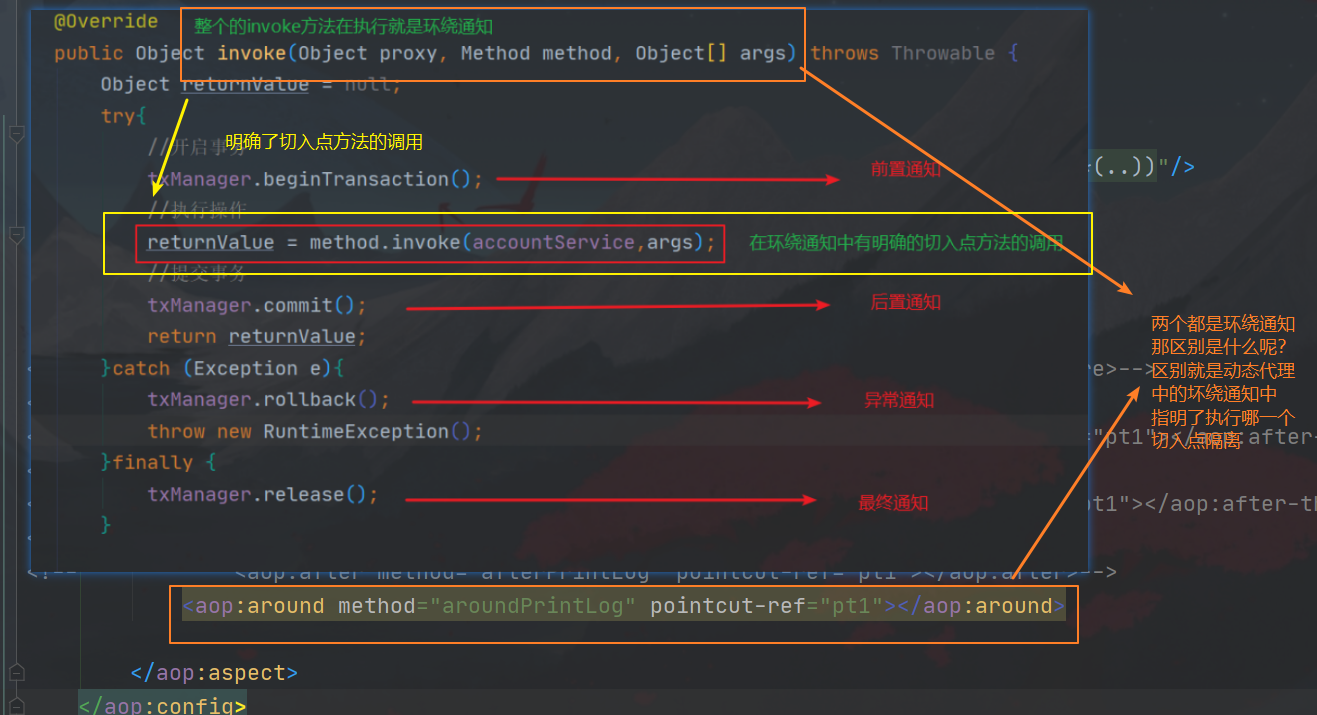The image size is (1317, 715).
Task: Click the </aop:aspect> closing tag text
Action: coord(214,673)
